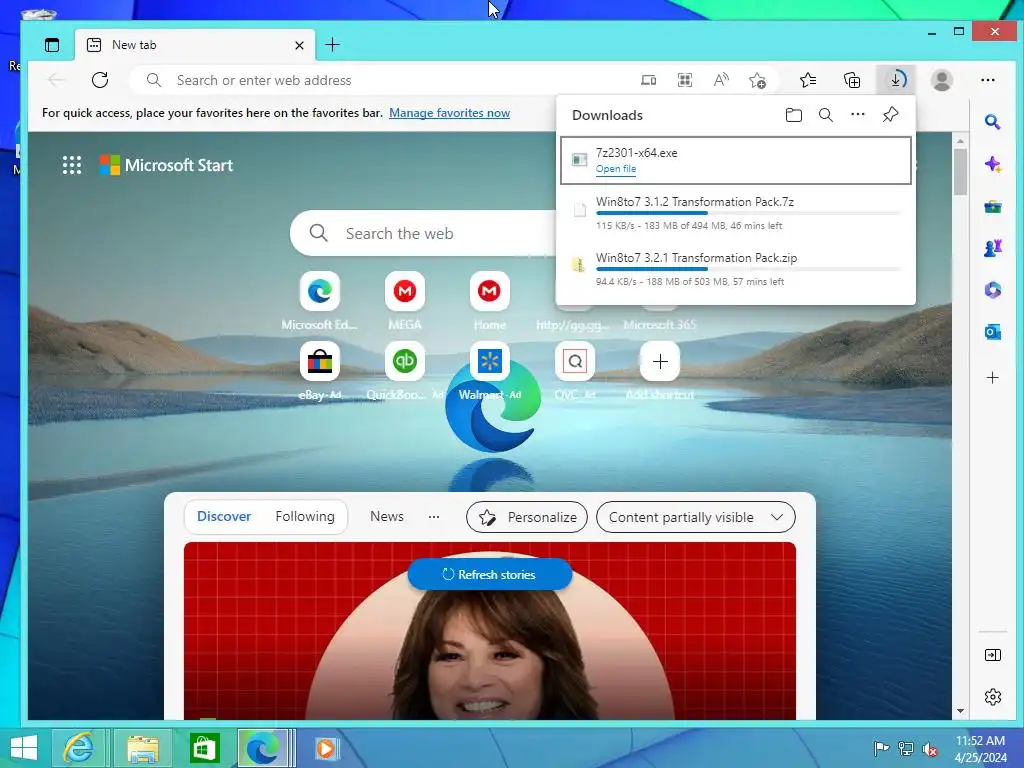The height and width of the screenshot is (768, 1024).
Task: Open the featured story image card
Action: pyautogui.click(x=490, y=631)
